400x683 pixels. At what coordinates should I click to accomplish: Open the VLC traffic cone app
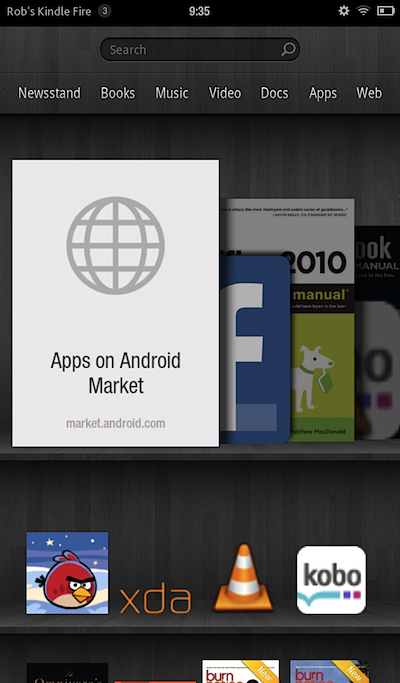click(244, 578)
